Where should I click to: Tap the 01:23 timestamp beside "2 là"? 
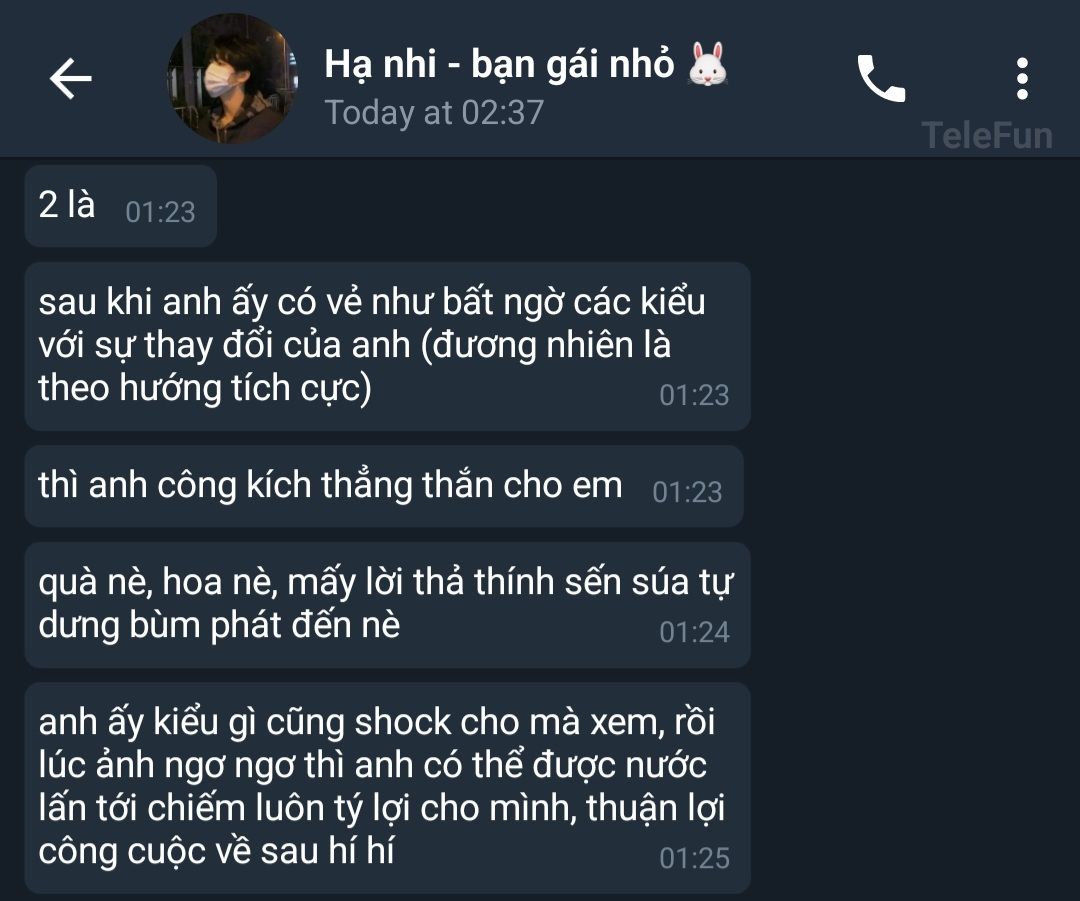point(160,212)
